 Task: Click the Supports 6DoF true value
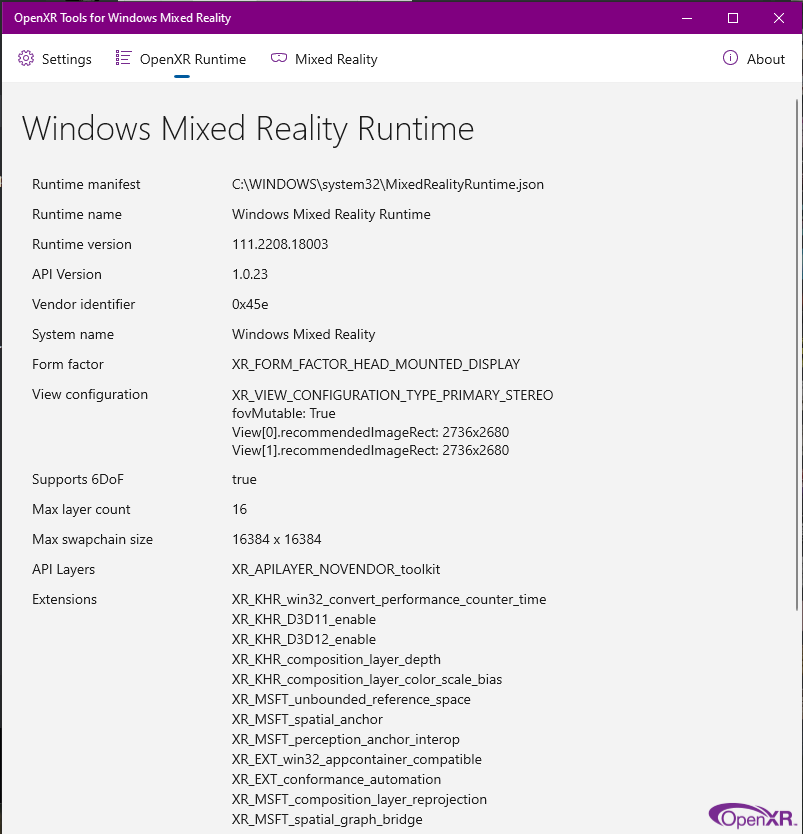click(244, 479)
